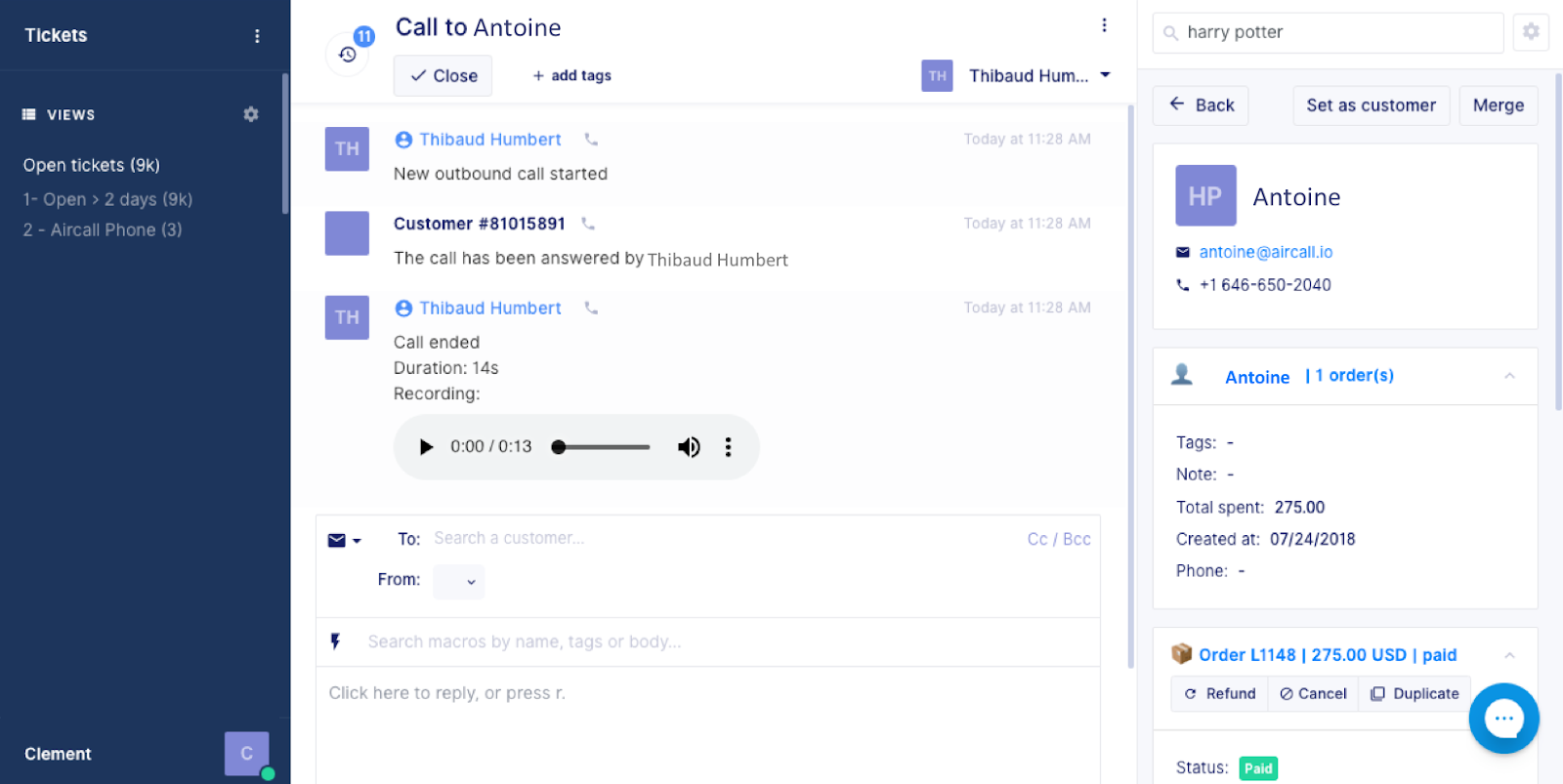The image size is (1563, 784).
Task: Click the Views settings gear icon
Action: [x=251, y=114]
